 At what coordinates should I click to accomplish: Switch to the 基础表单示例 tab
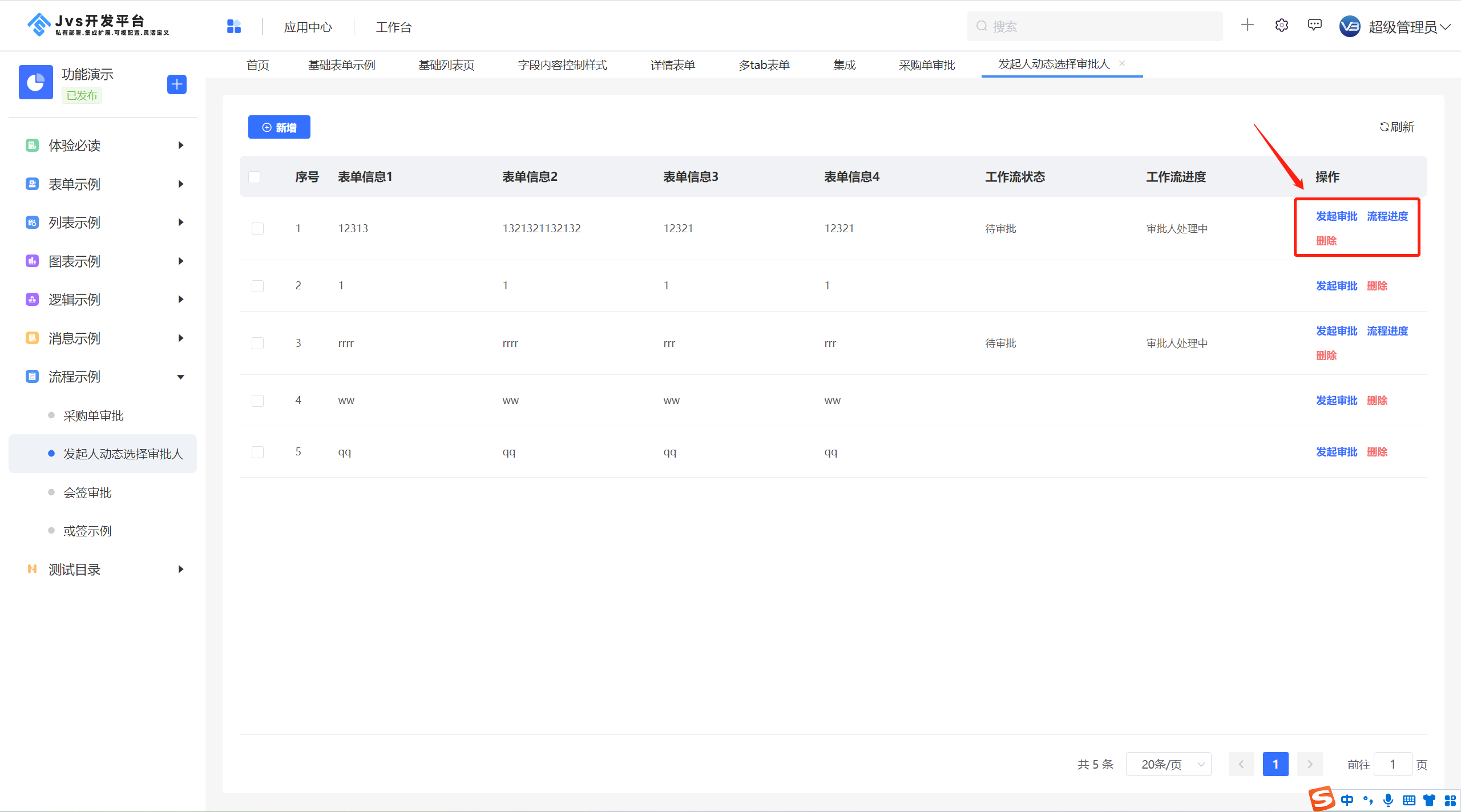pos(342,65)
